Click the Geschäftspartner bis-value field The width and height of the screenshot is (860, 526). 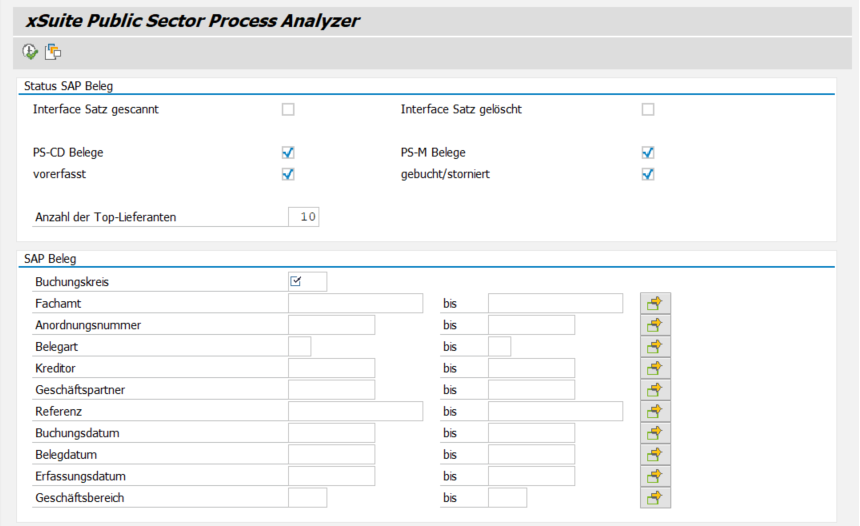531,389
